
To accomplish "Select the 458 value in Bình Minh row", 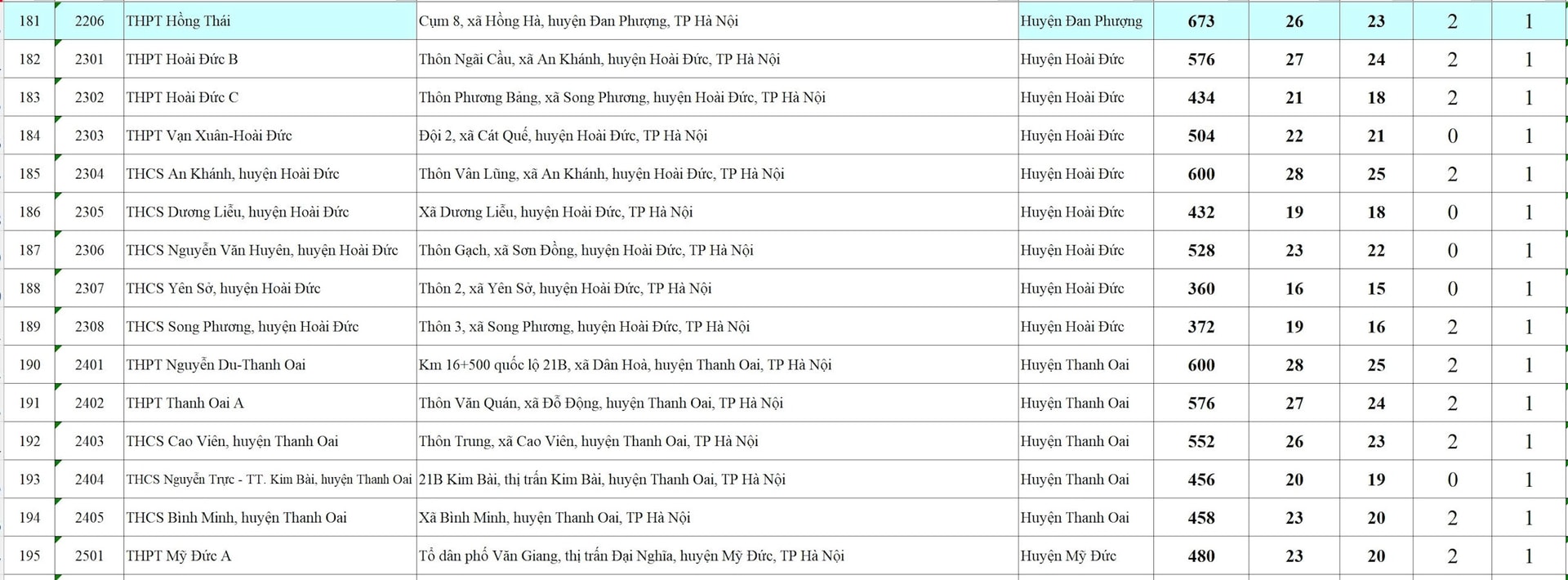I will click(x=1201, y=518).
